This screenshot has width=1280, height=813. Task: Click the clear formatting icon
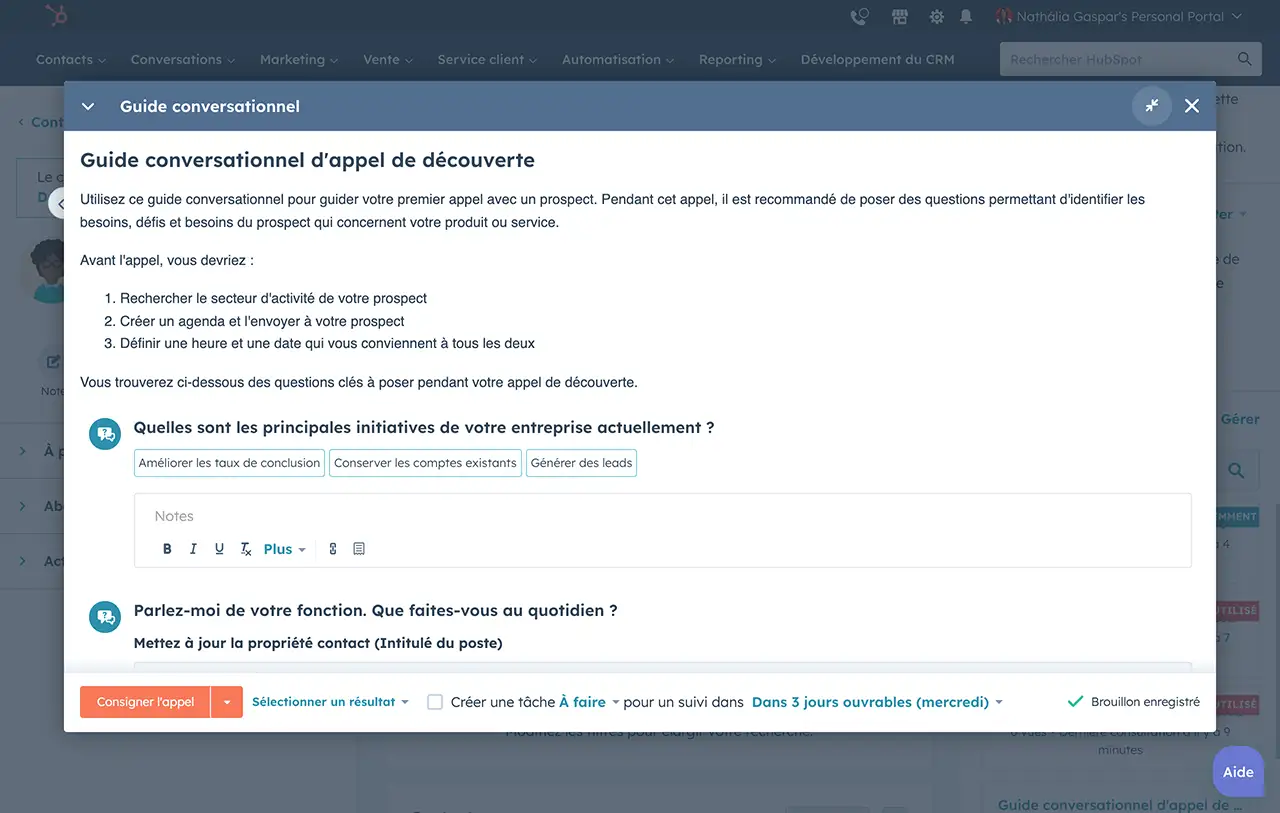[x=245, y=549]
